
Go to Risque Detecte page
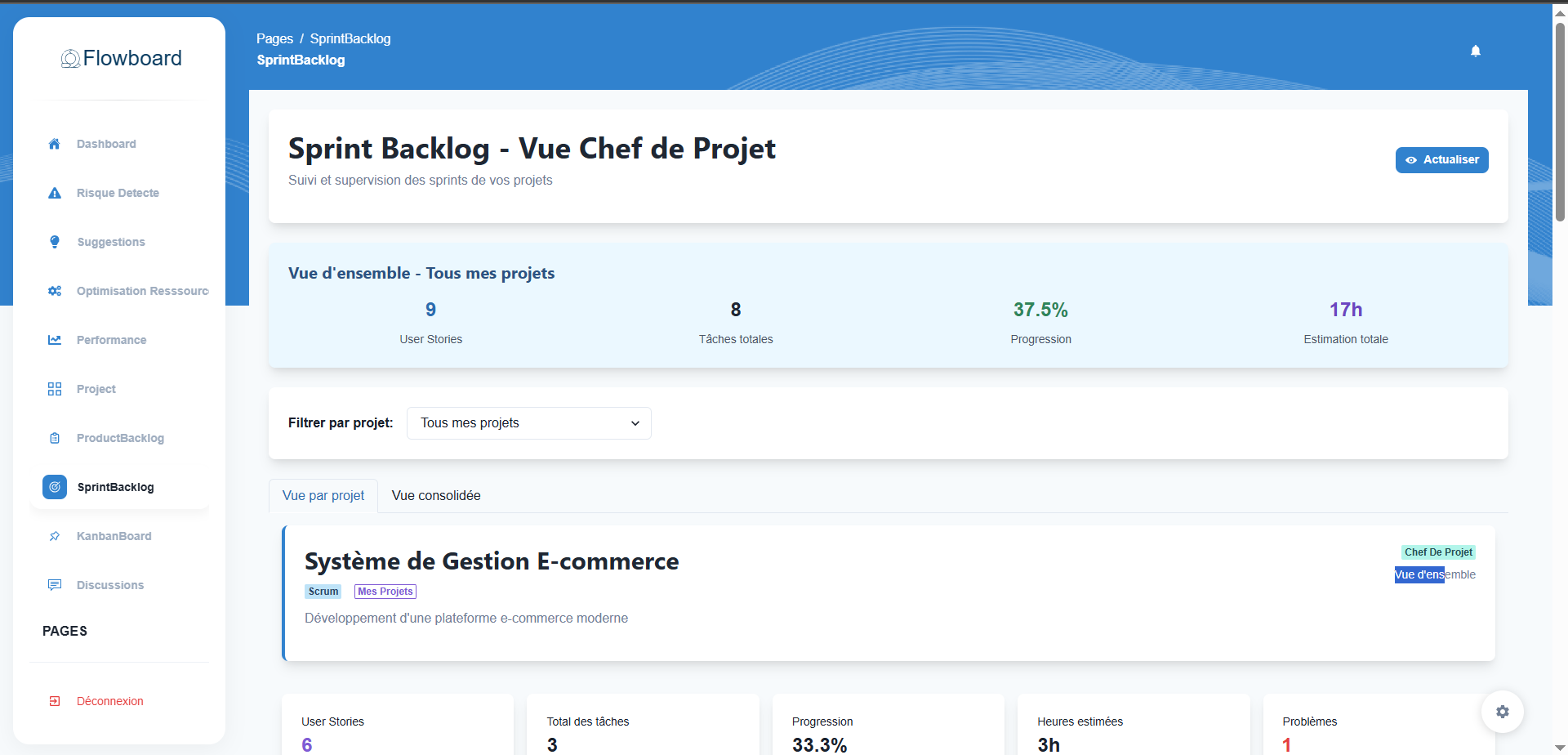point(118,193)
